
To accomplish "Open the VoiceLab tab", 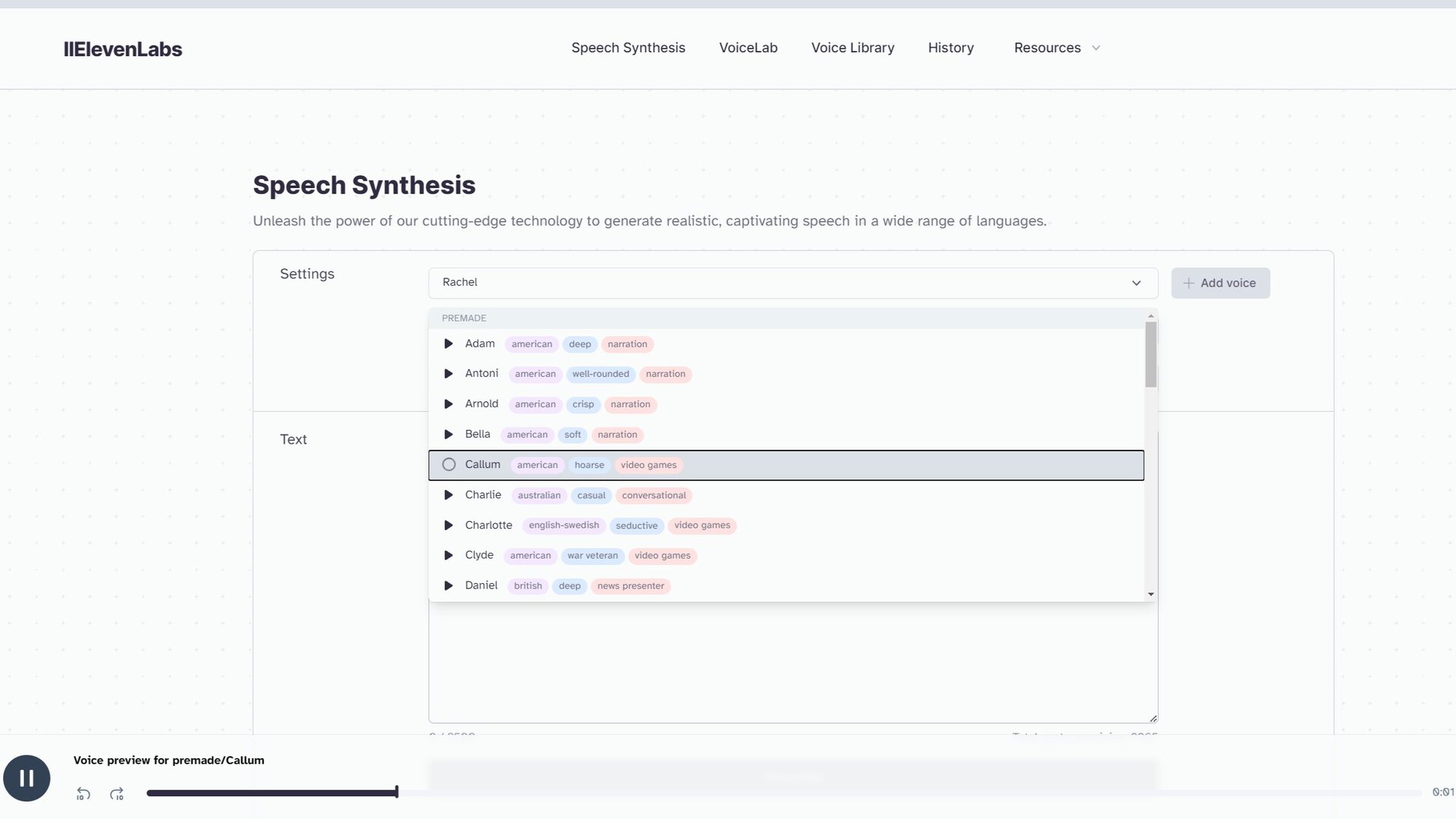I will coord(748,48).
